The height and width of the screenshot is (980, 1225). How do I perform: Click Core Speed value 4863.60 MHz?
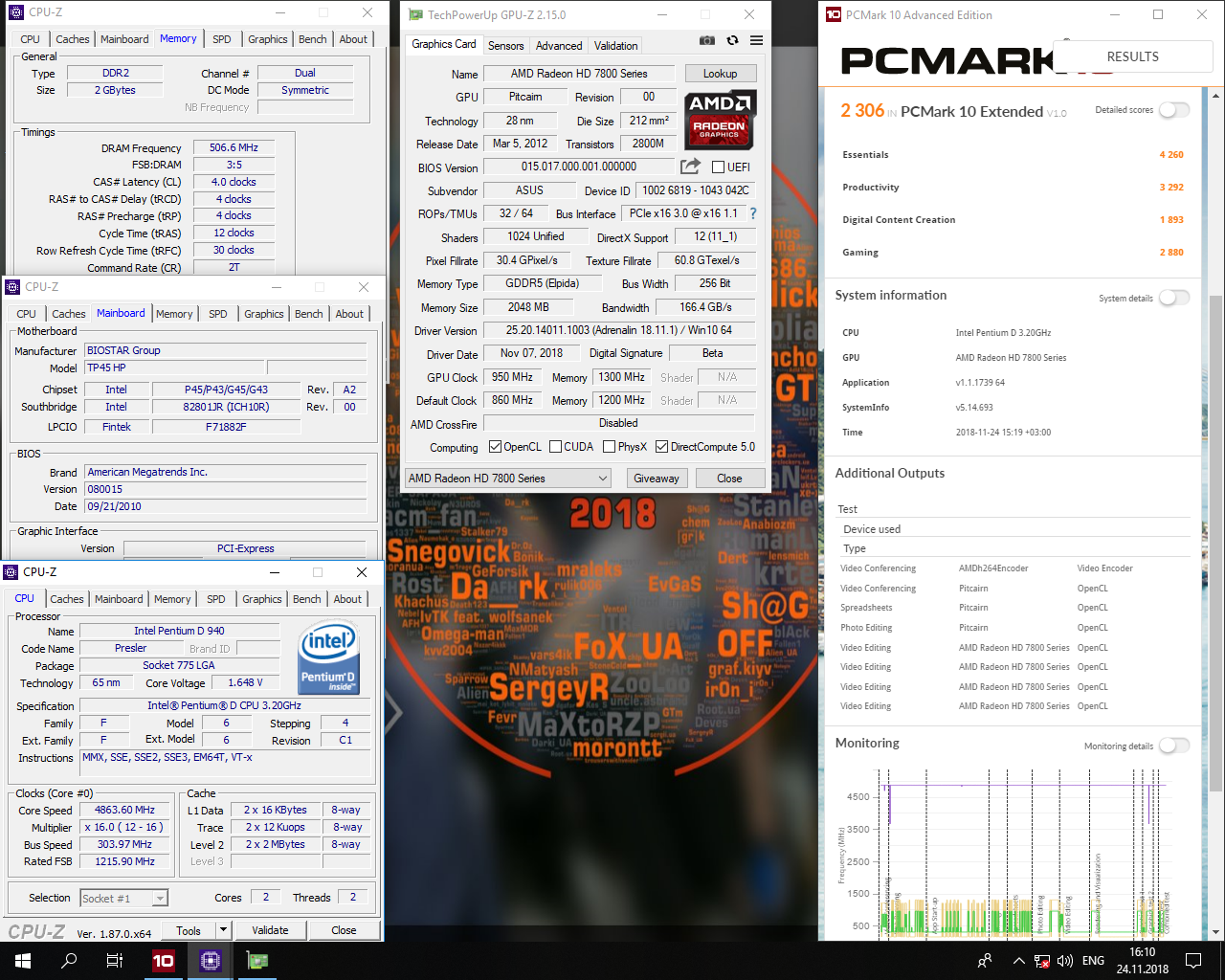pos(124,810)
